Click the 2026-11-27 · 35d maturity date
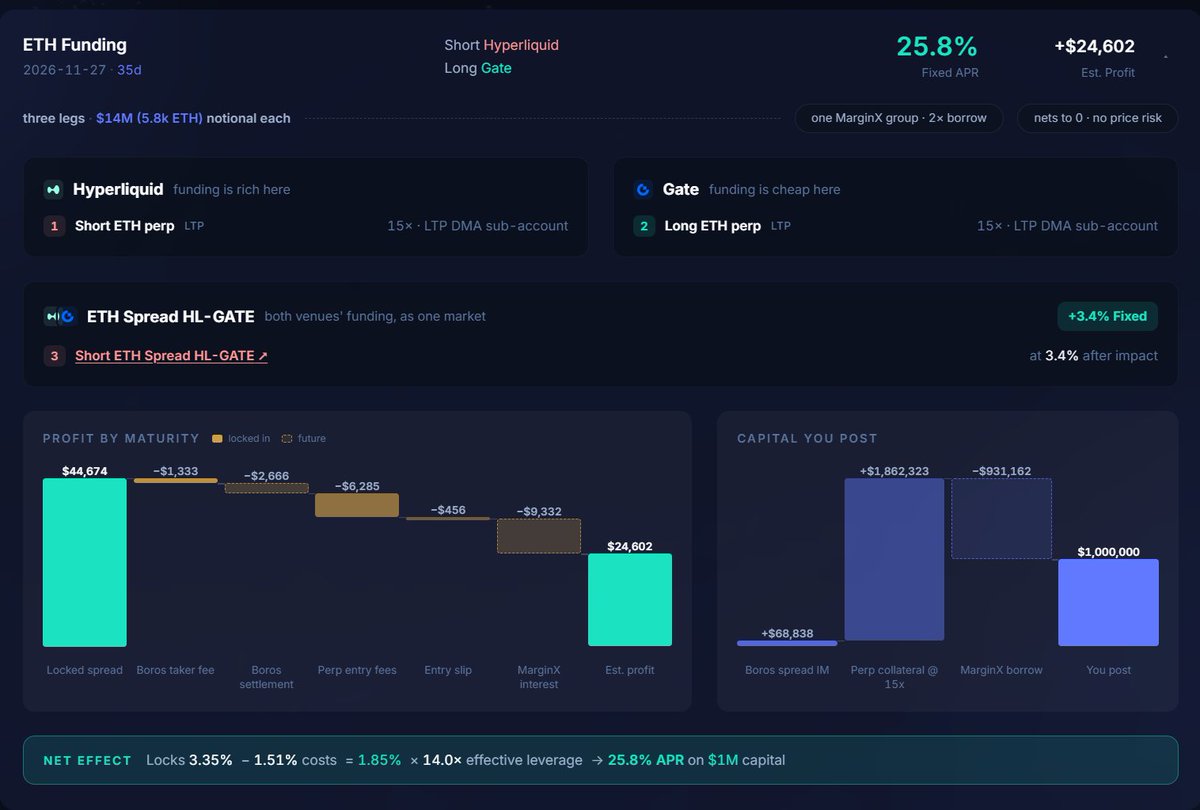 tap(83, 70)
